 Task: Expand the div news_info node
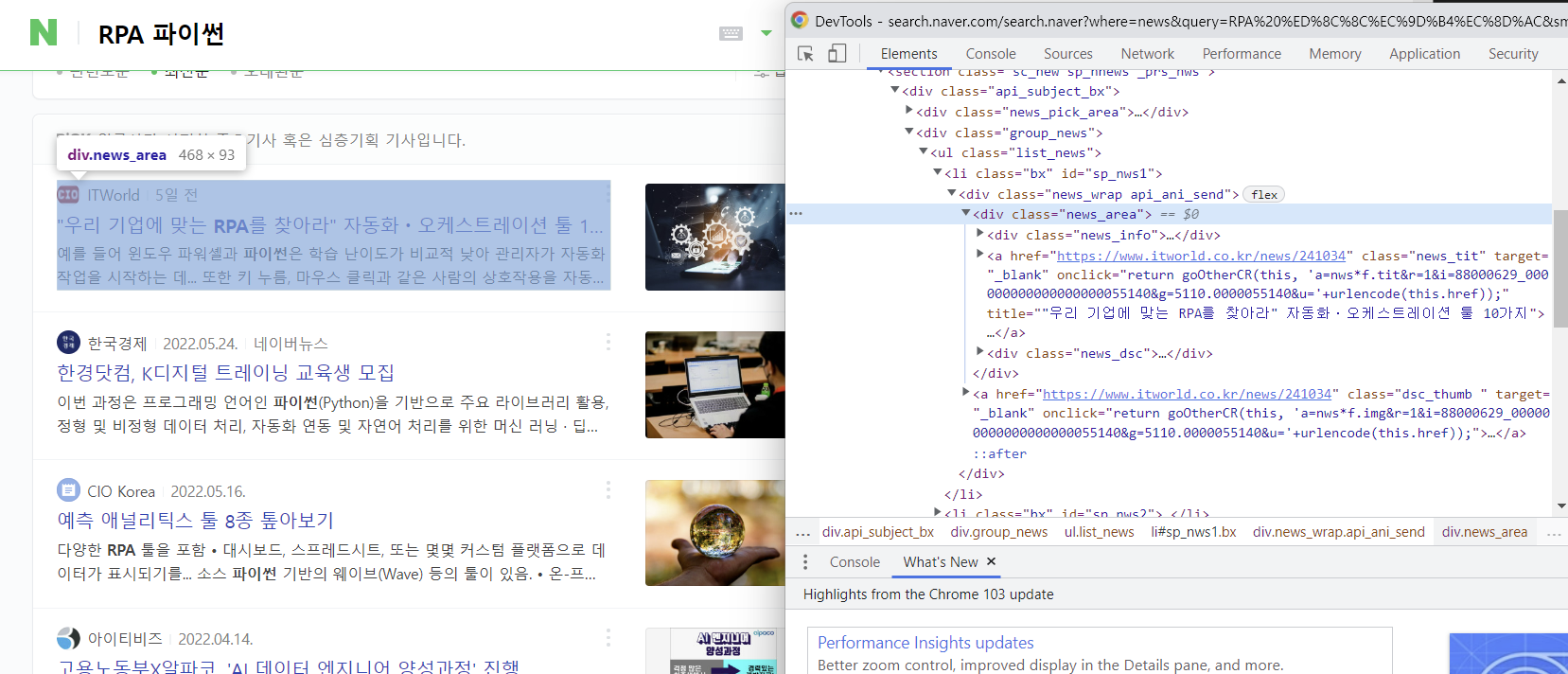pyautogui.click(x=979, y=234)
